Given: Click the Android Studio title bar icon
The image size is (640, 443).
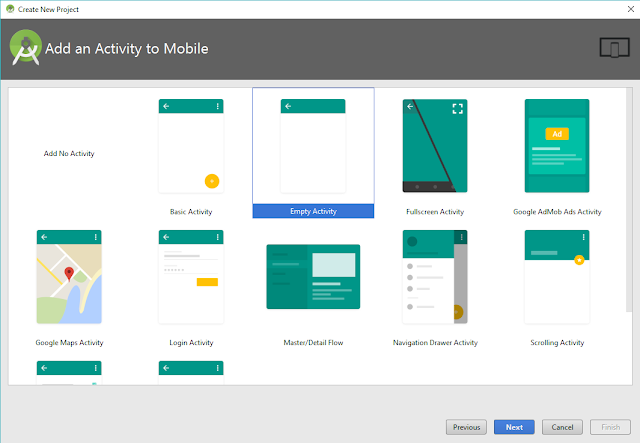Looking at the screenshot, I should [x=10, y=9].
